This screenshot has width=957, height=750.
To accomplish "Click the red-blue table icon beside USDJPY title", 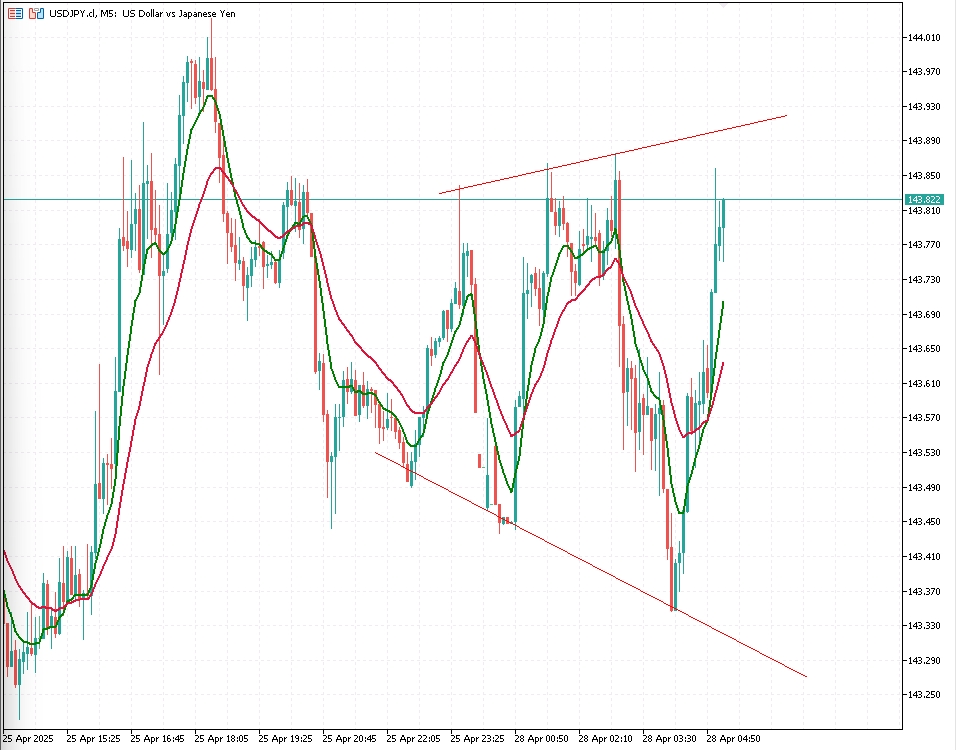I will point(15,13).
